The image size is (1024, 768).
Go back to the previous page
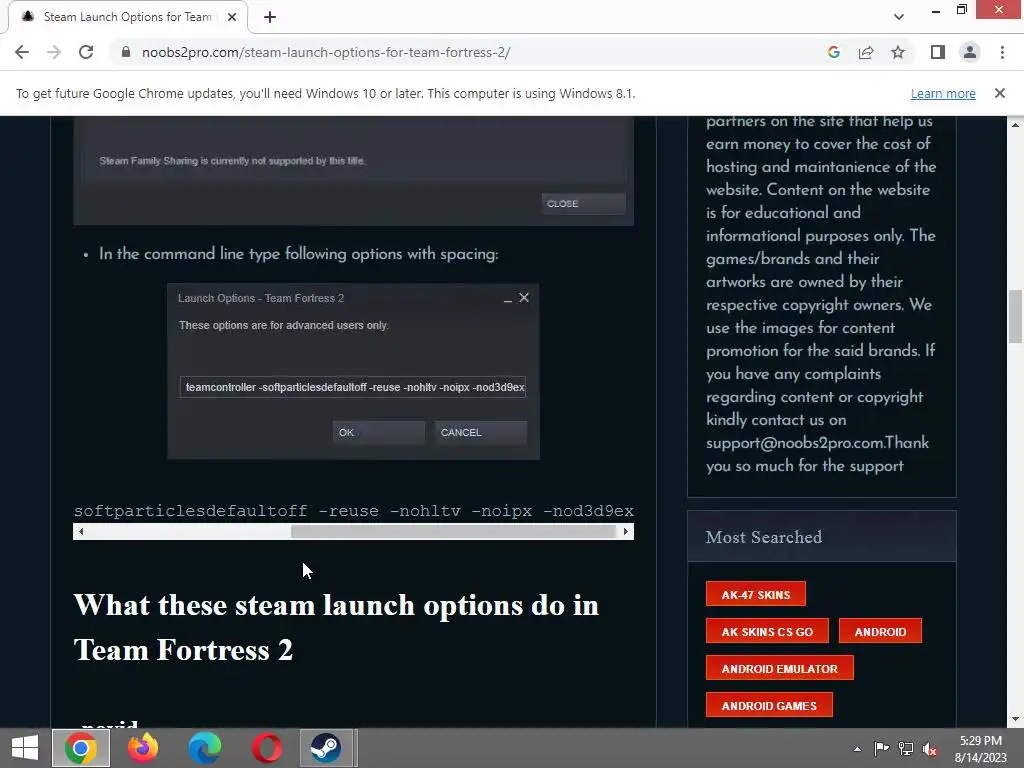click(22, 52)
